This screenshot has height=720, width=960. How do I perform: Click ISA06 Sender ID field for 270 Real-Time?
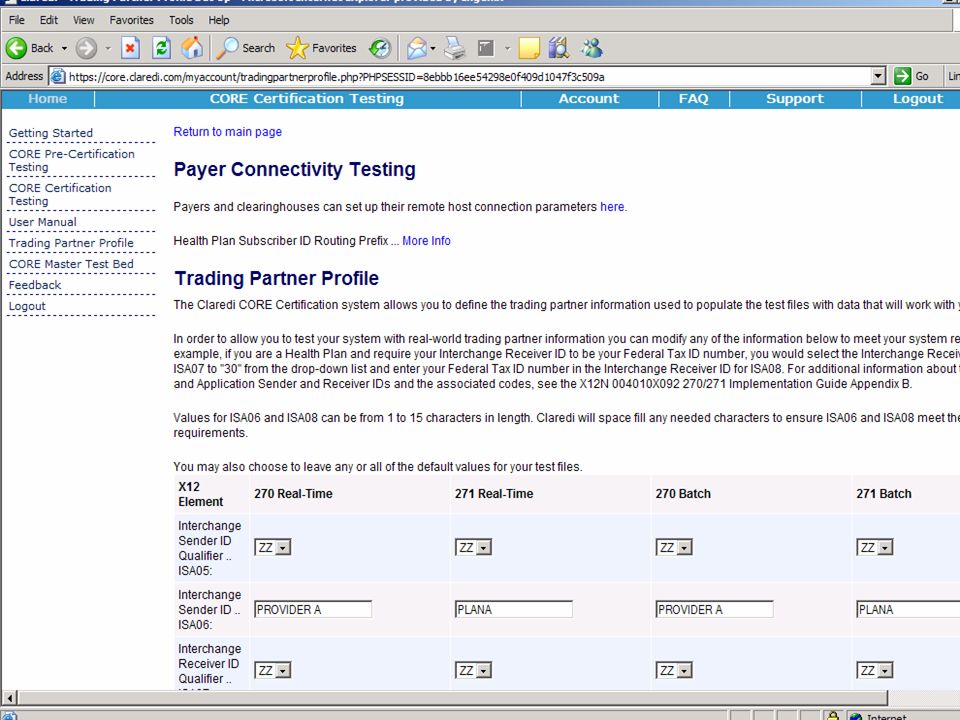coord(313,609)
